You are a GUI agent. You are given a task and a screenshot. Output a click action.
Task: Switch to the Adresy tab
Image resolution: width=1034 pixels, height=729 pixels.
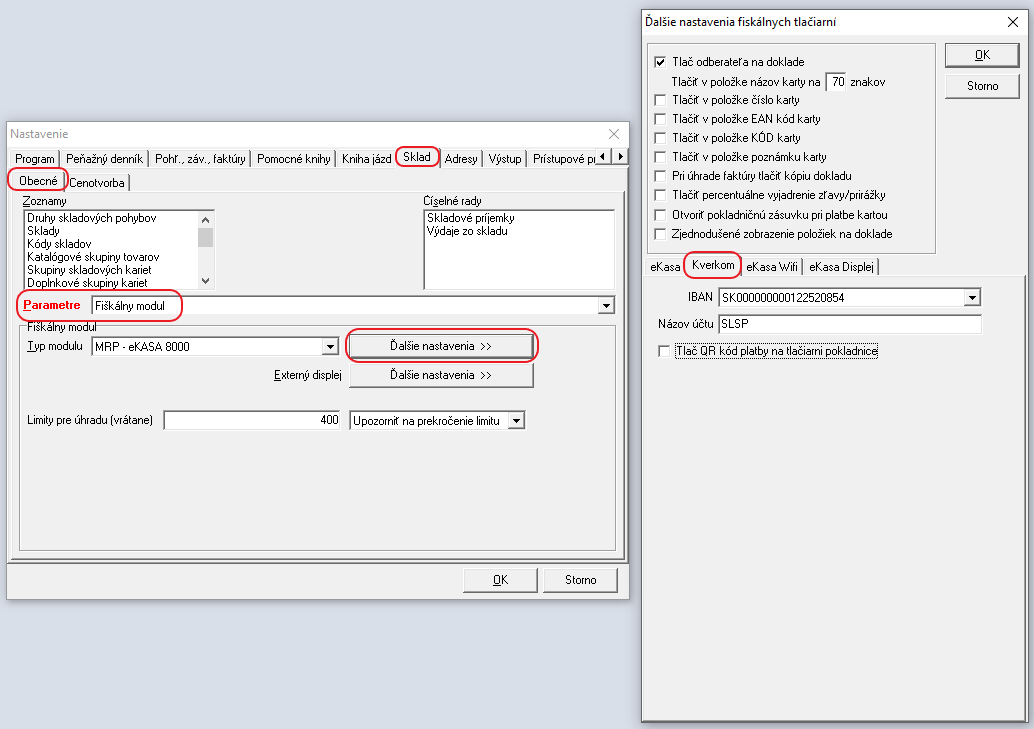[461, 158]
